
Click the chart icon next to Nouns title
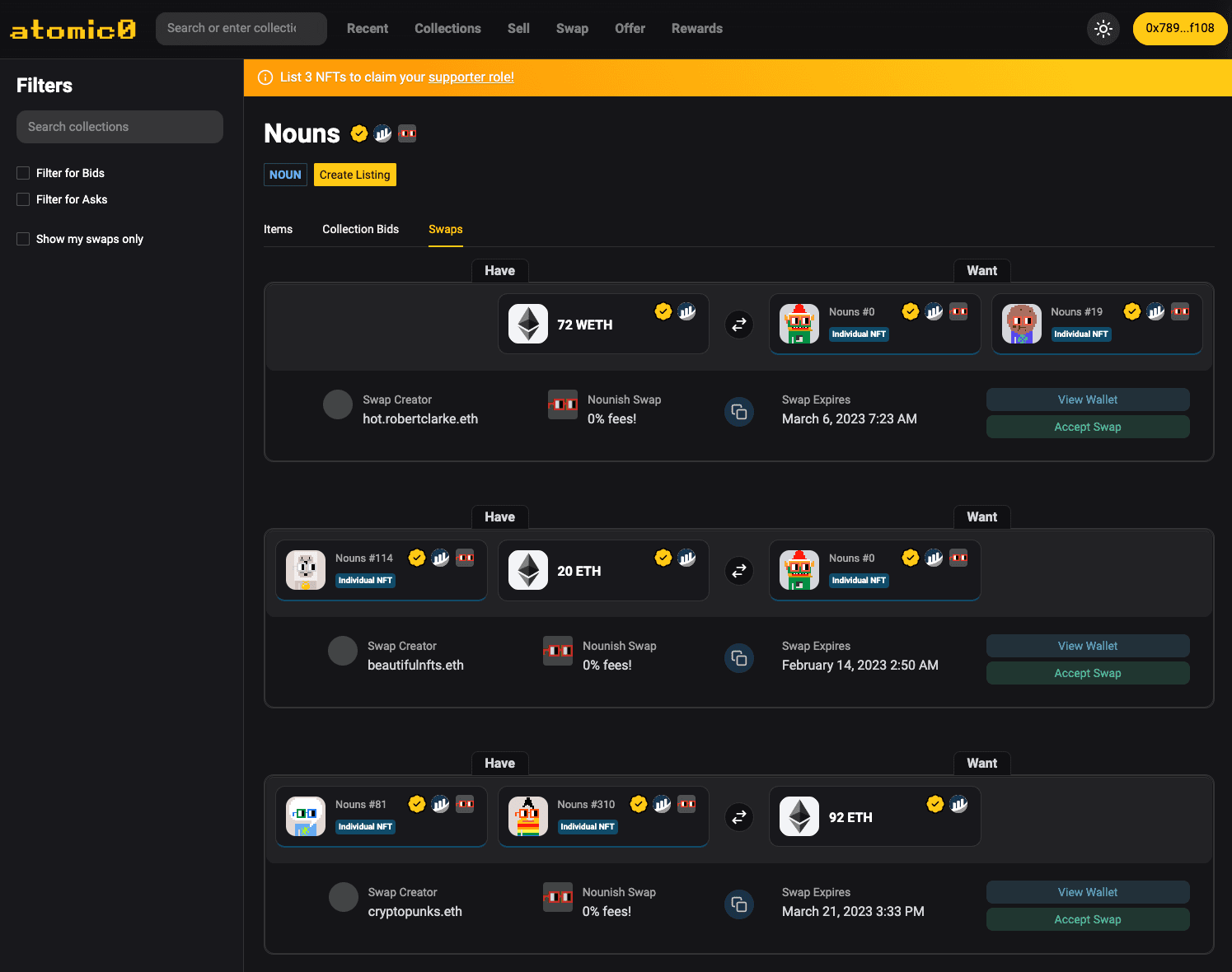383,133
